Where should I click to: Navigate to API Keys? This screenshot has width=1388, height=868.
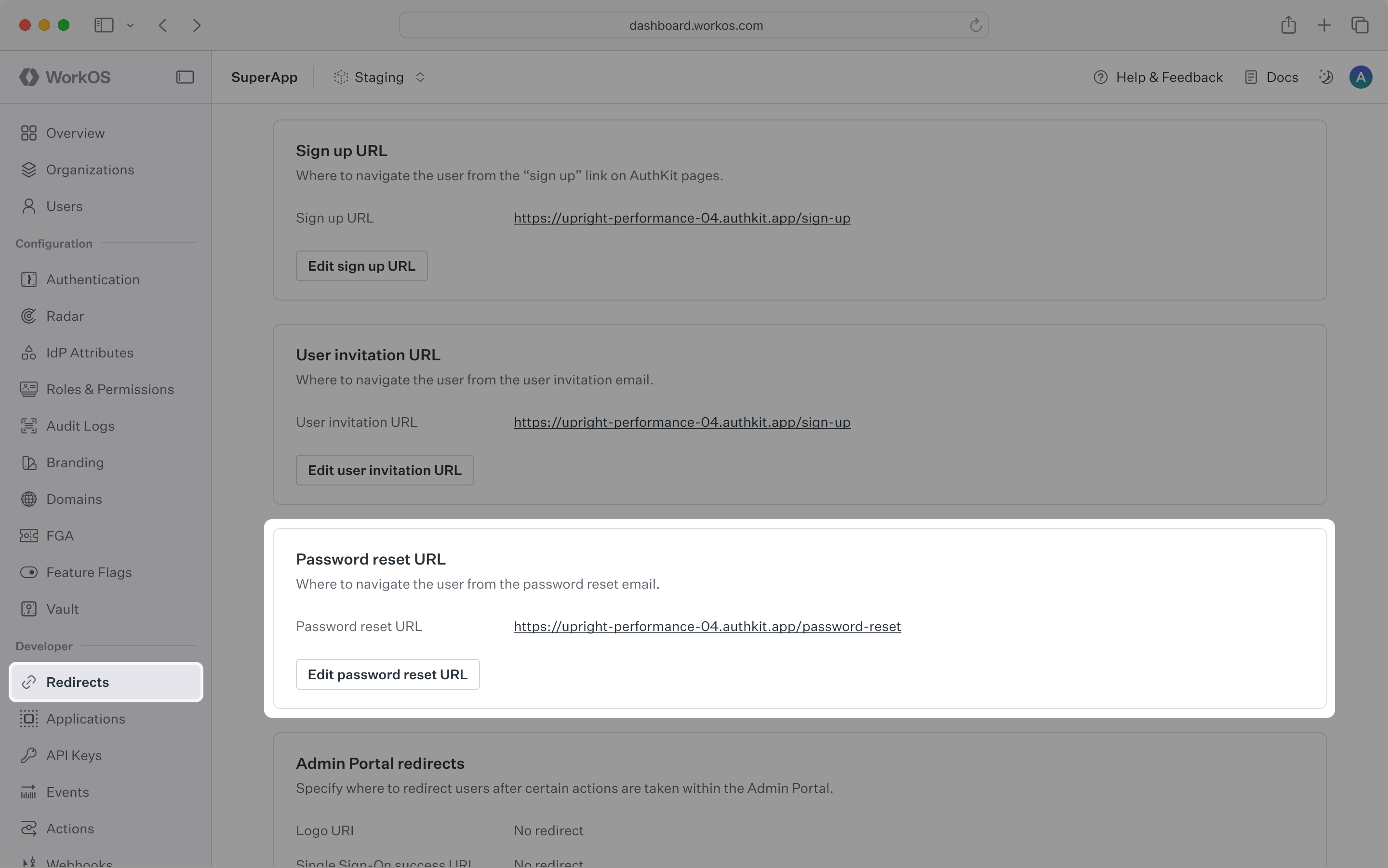(74, 755)
